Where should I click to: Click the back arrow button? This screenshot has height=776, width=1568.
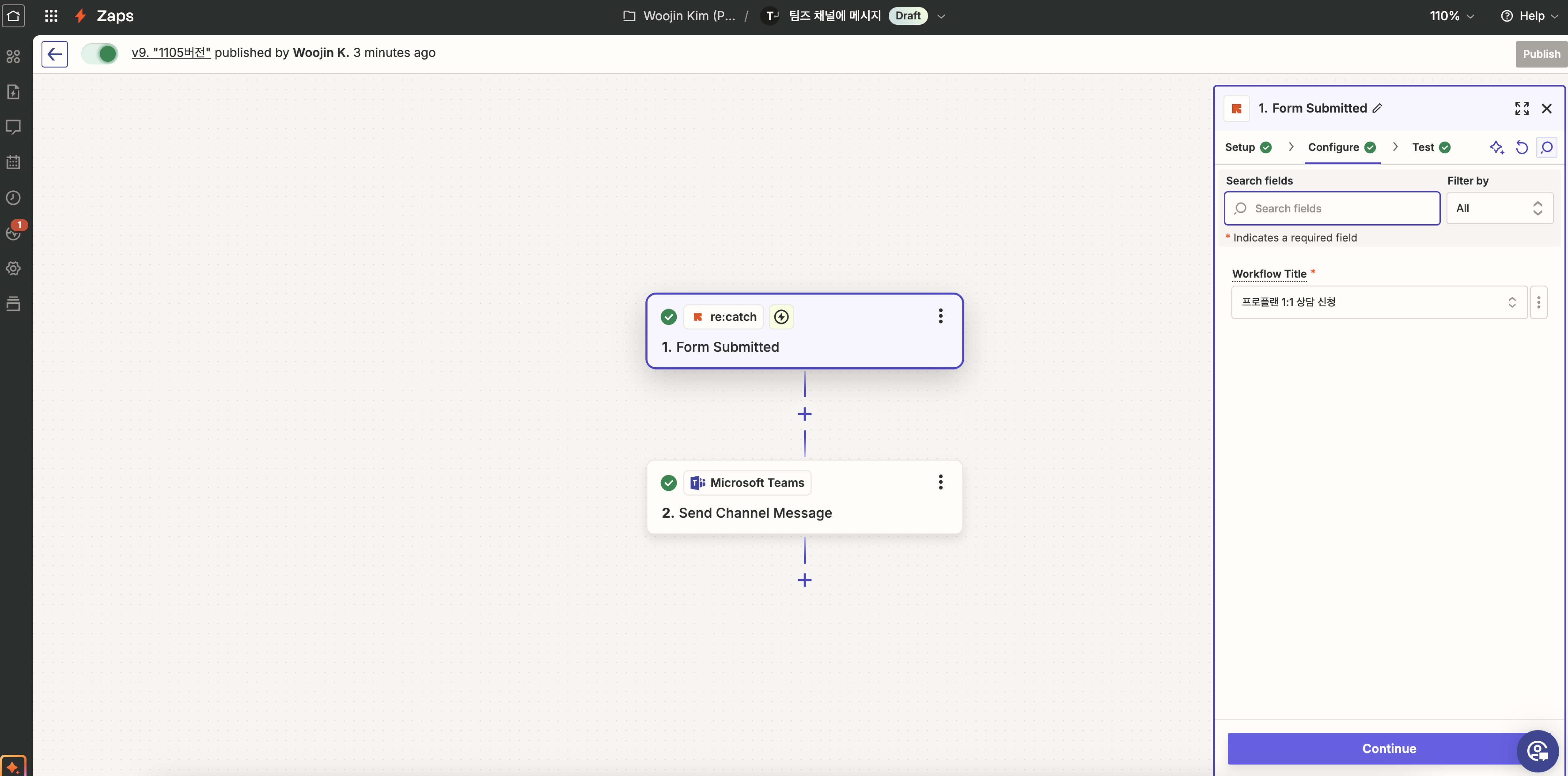point(54,54)
